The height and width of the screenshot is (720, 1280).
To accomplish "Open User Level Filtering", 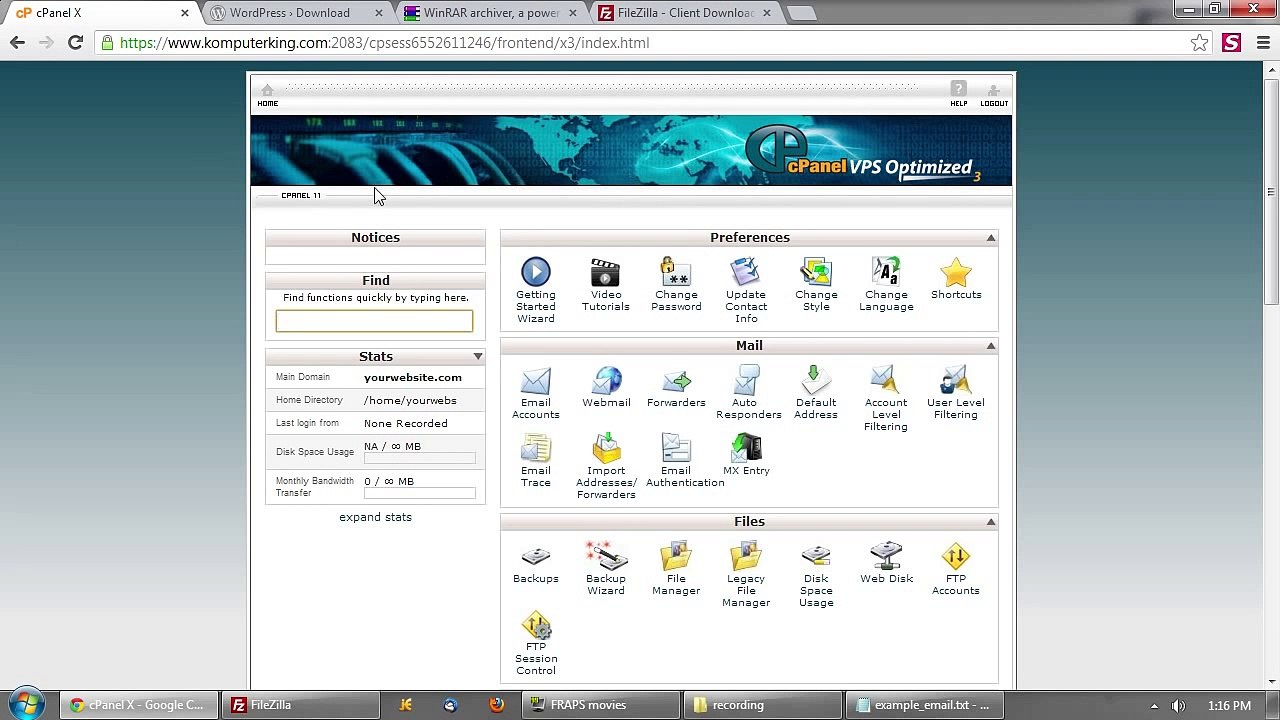I will pyautogui.click(x=956, y=393).
